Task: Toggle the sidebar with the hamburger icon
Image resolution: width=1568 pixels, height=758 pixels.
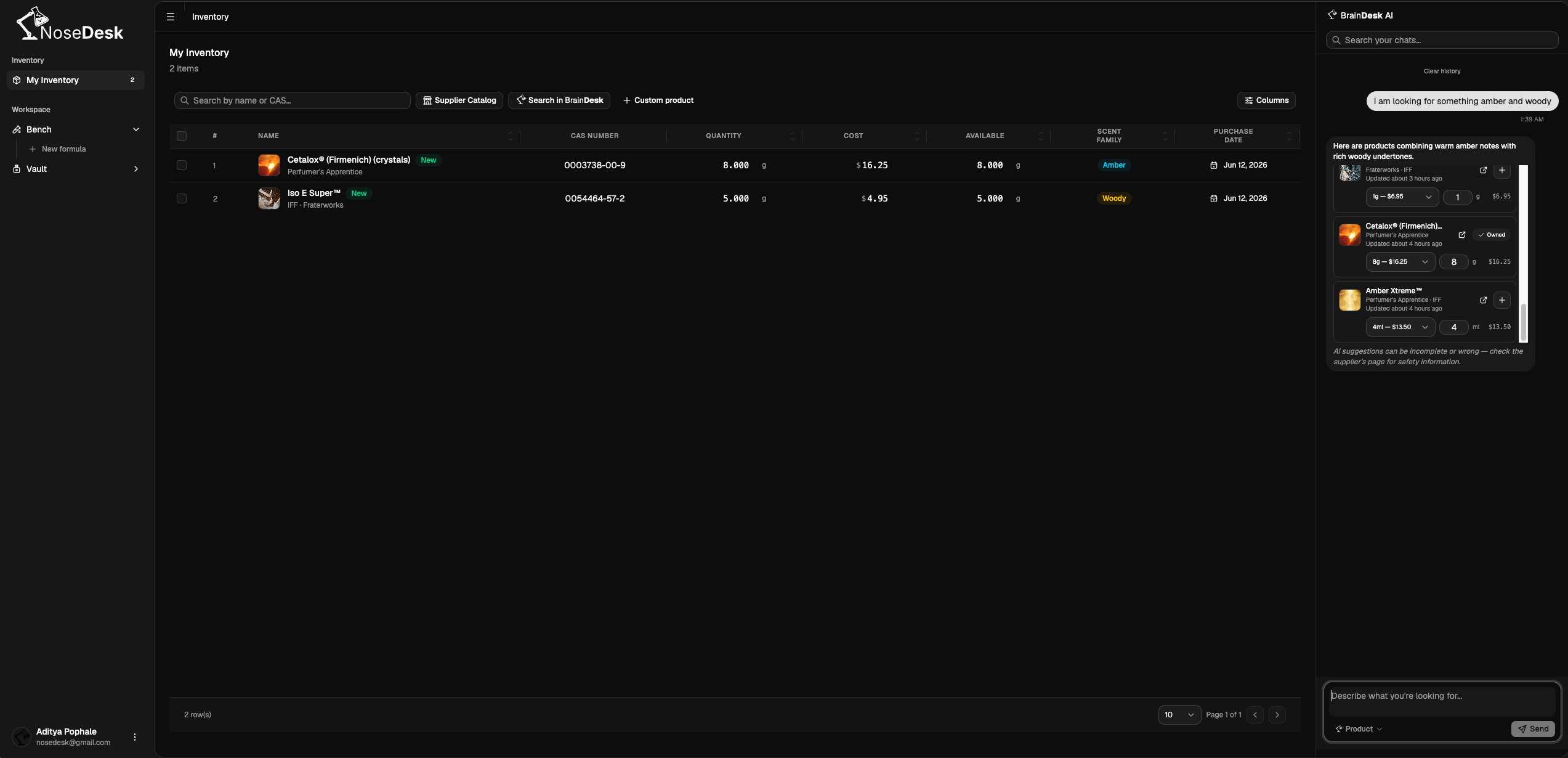Action: point(171,17)
